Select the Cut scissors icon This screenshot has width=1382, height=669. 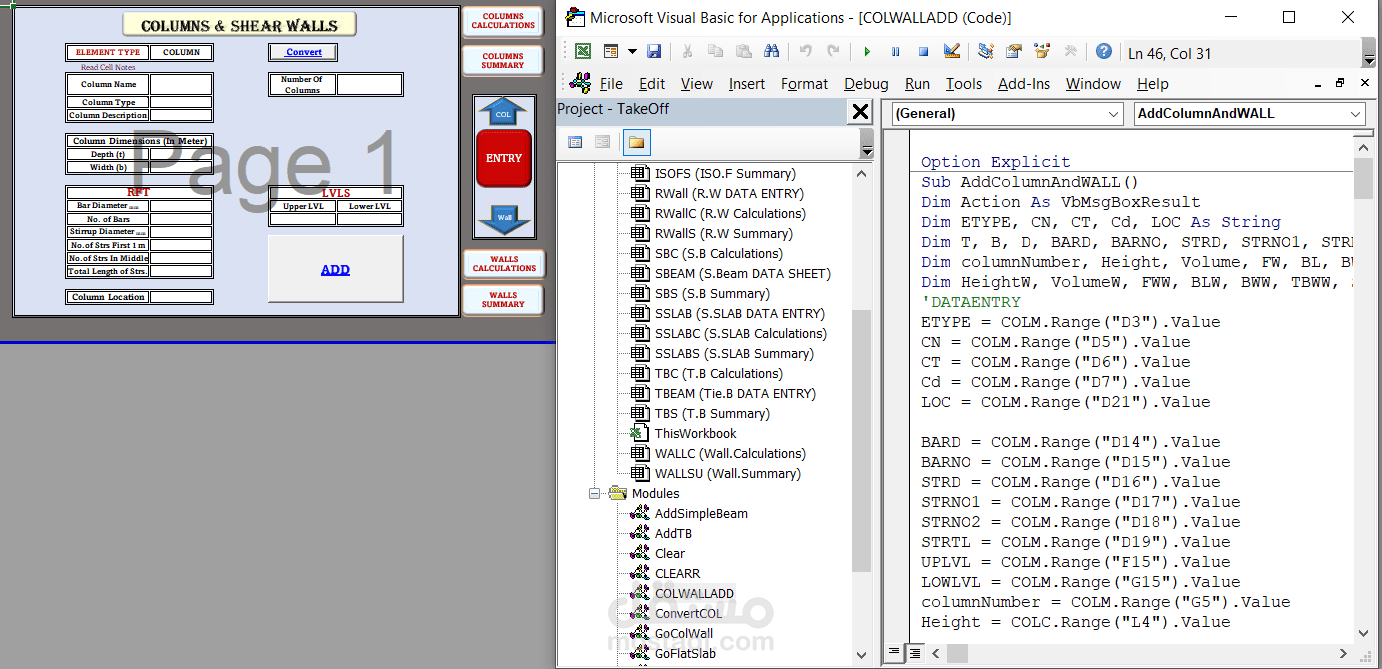687,51
